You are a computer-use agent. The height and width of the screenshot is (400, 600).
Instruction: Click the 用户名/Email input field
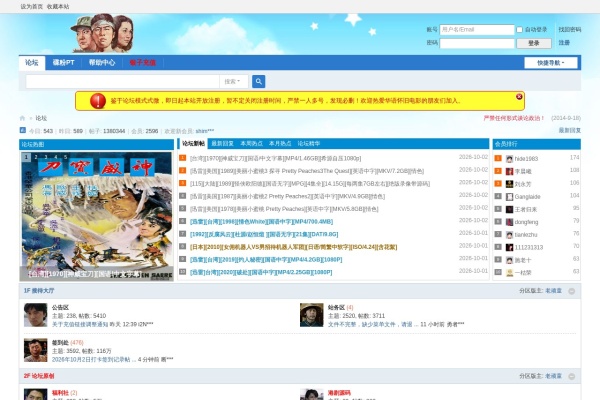coord(477,29)
